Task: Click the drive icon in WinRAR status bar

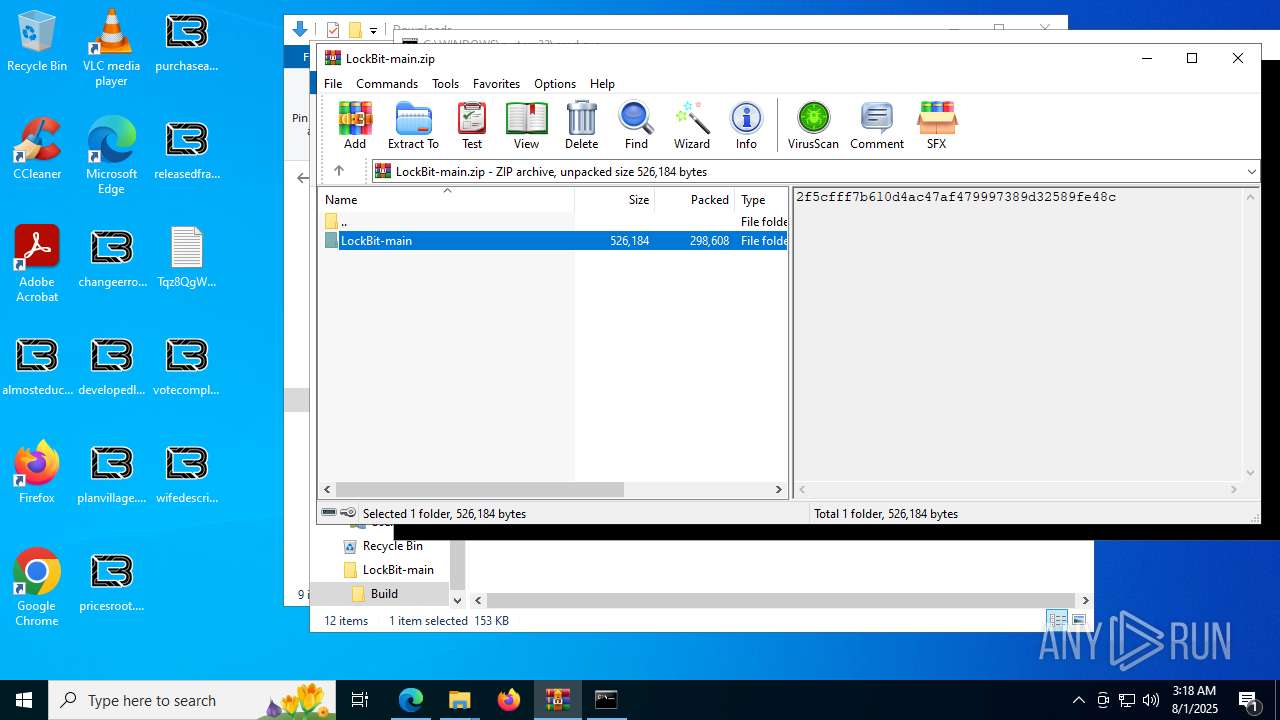Action: pos(329,513)
